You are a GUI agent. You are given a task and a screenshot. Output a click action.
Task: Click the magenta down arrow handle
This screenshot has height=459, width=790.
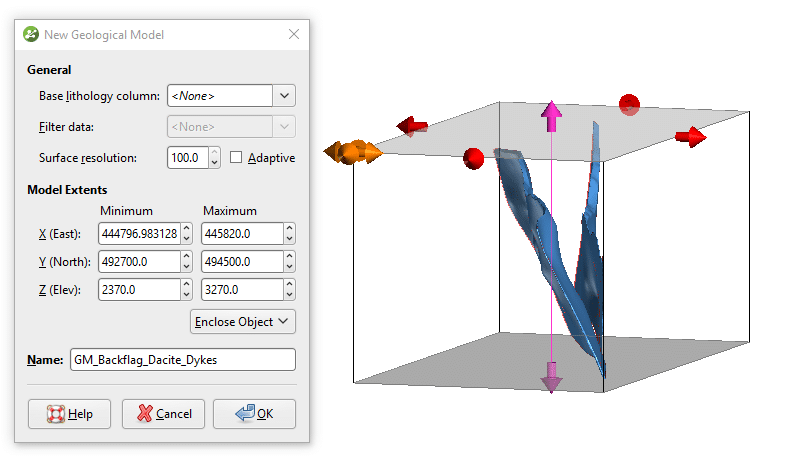551,378
